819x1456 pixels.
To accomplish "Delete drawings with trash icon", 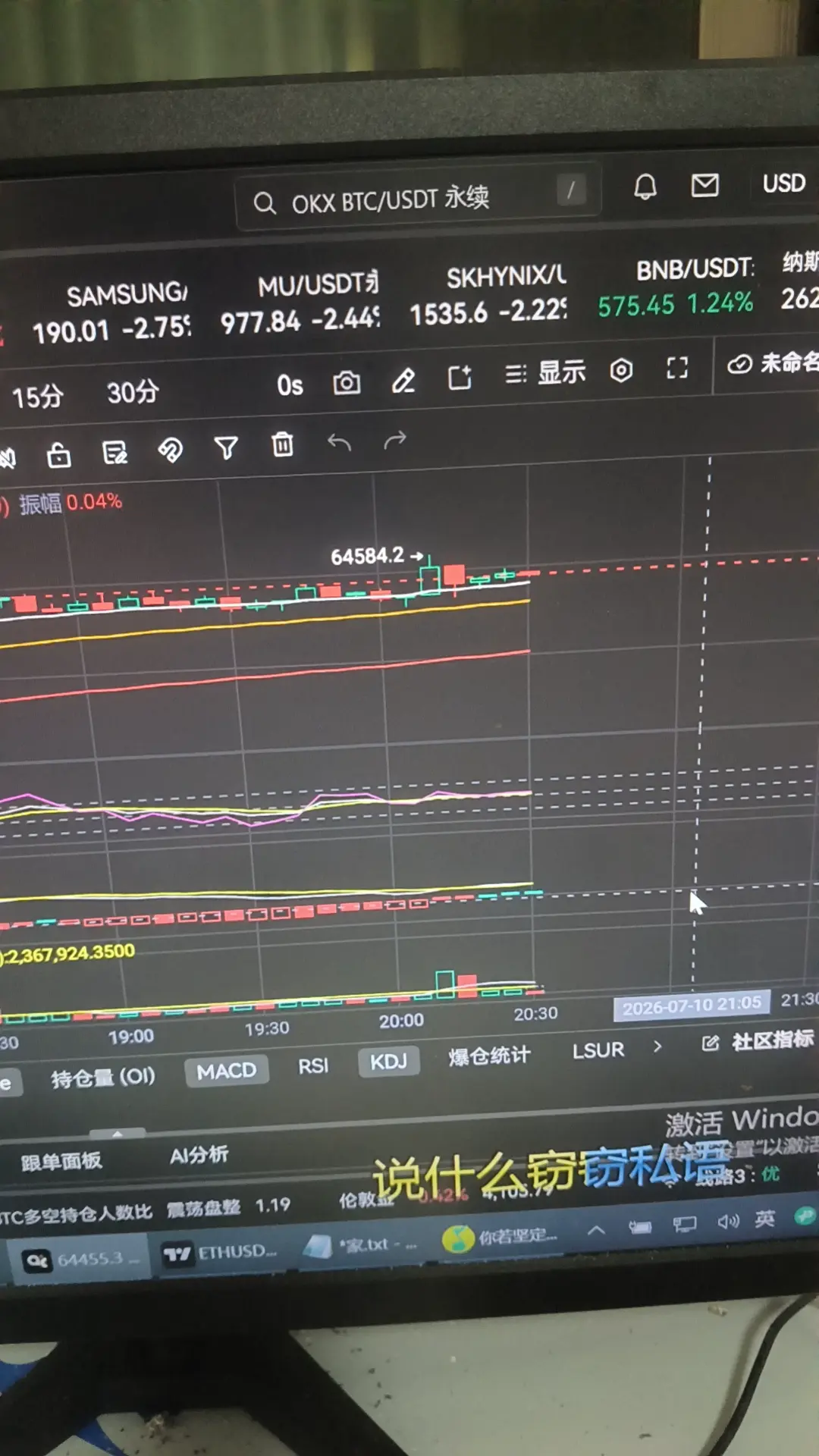I will (283, 444).
